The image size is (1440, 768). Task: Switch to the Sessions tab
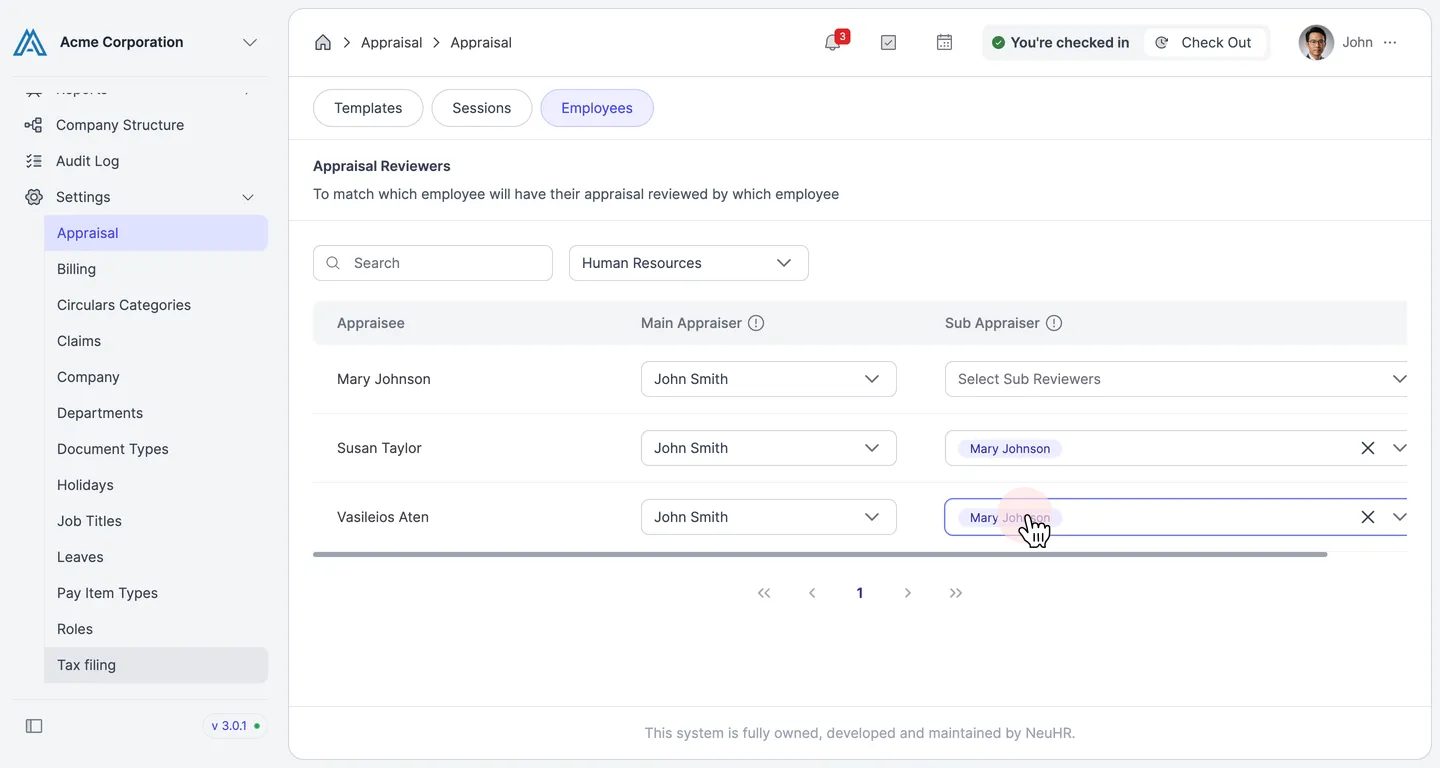pyautogui.click(x=482, y=108)
